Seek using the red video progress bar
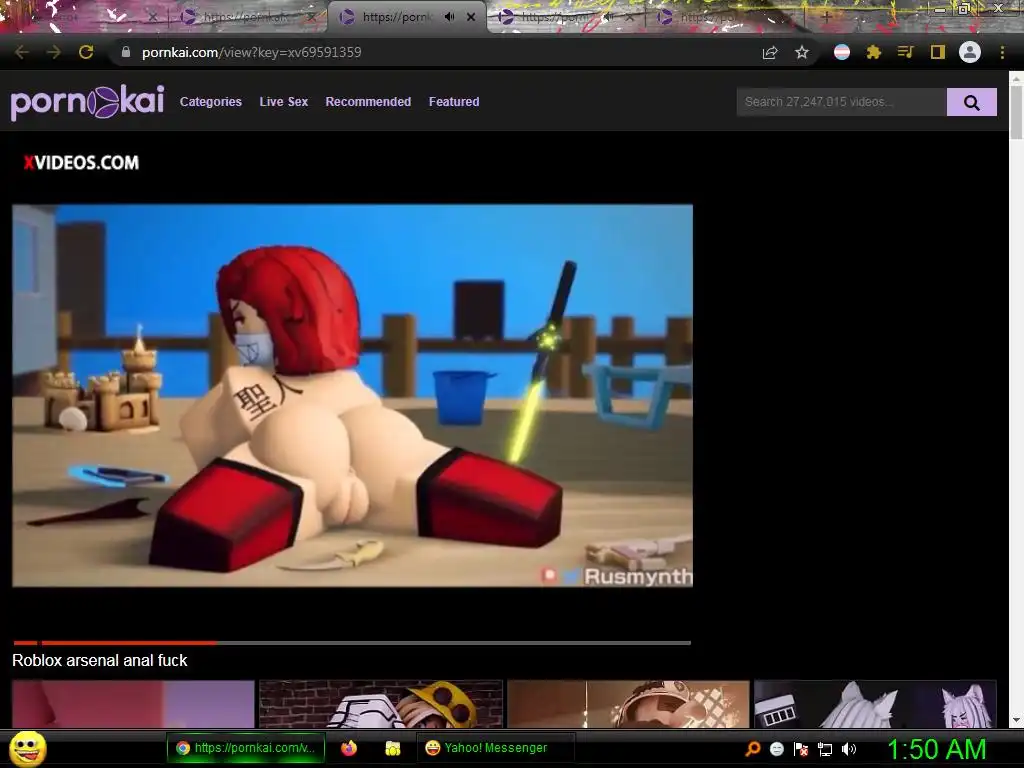Viewport: 1024px width, 768px height. click(x=351, y=643)
